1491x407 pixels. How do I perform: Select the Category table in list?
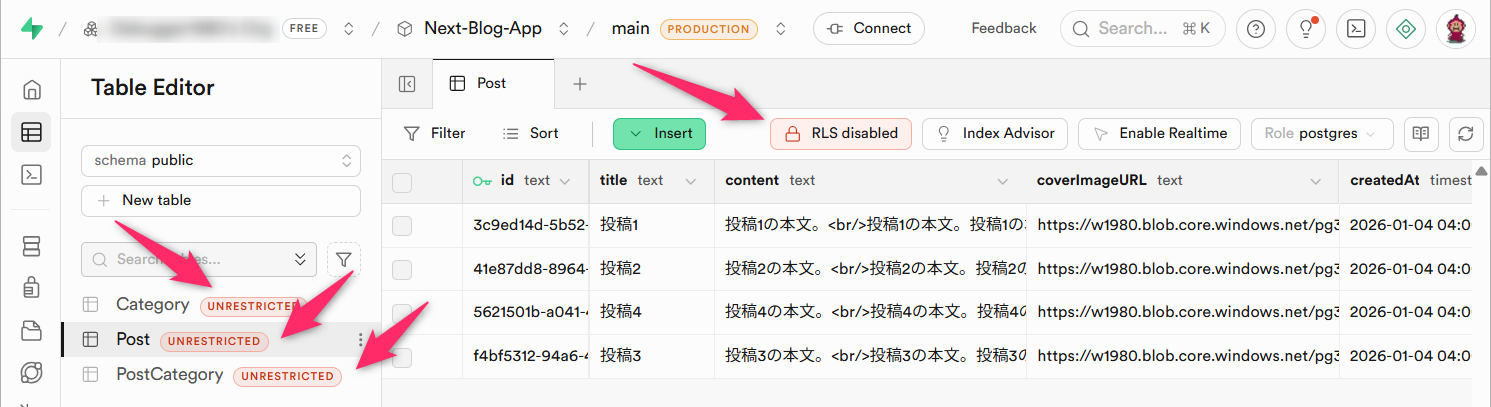pos(152,305)
